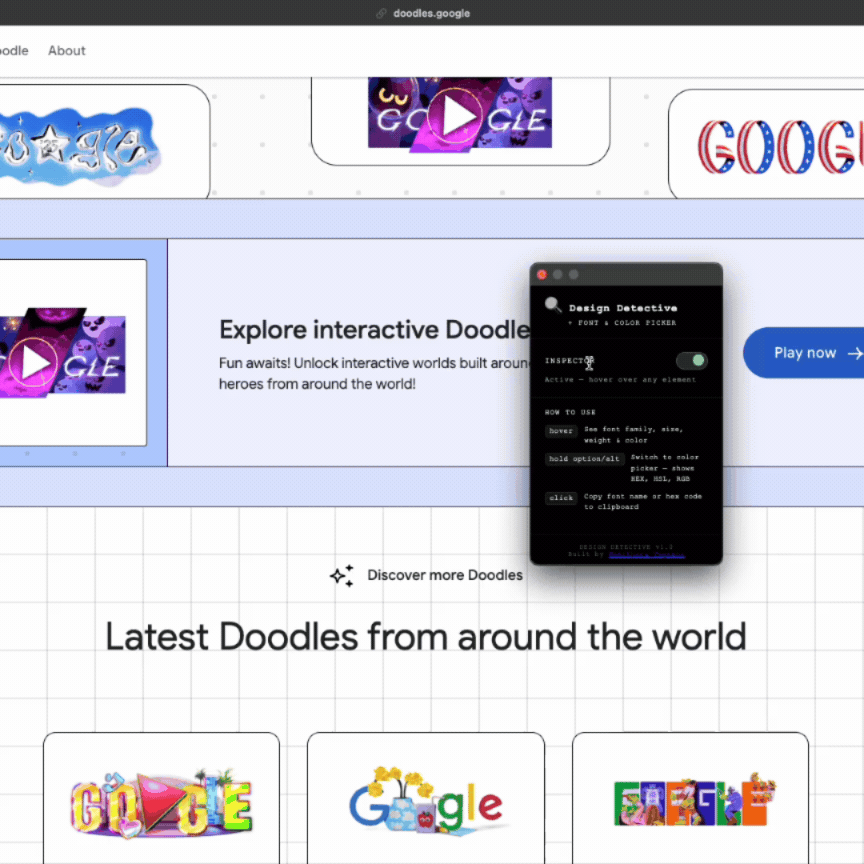
Task: Click the 'Discover more Doodles' text
Action: [445, 575]
